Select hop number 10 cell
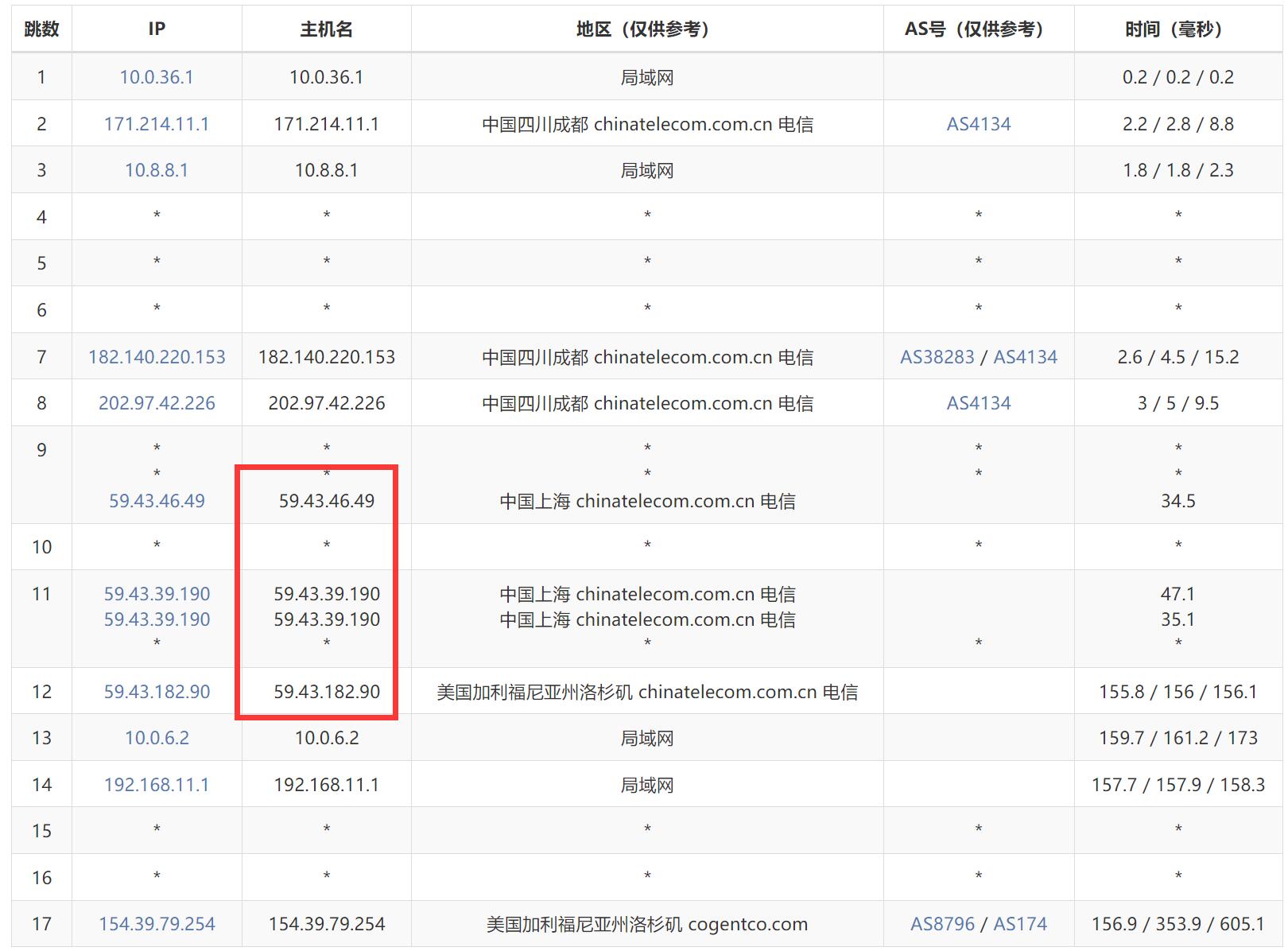Viewport: 1288px width, 951px height. [x=41, y=547]
